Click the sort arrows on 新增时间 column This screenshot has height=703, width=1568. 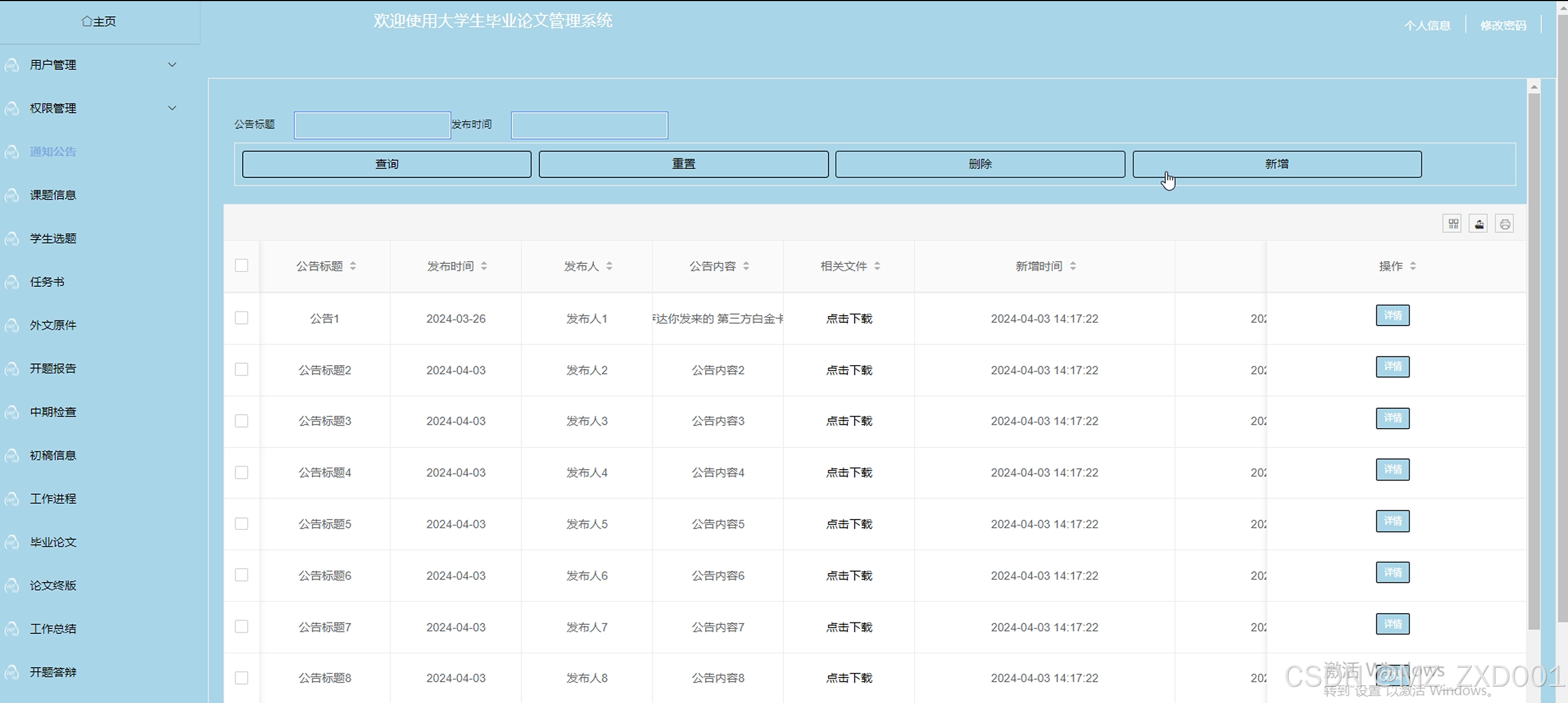(1073, 266)
